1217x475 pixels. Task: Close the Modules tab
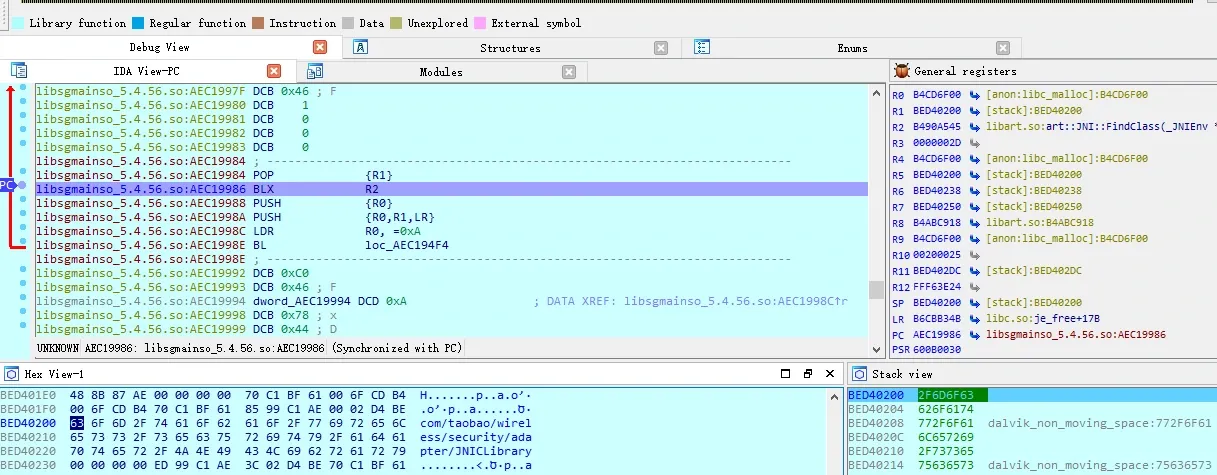[569, 71]
